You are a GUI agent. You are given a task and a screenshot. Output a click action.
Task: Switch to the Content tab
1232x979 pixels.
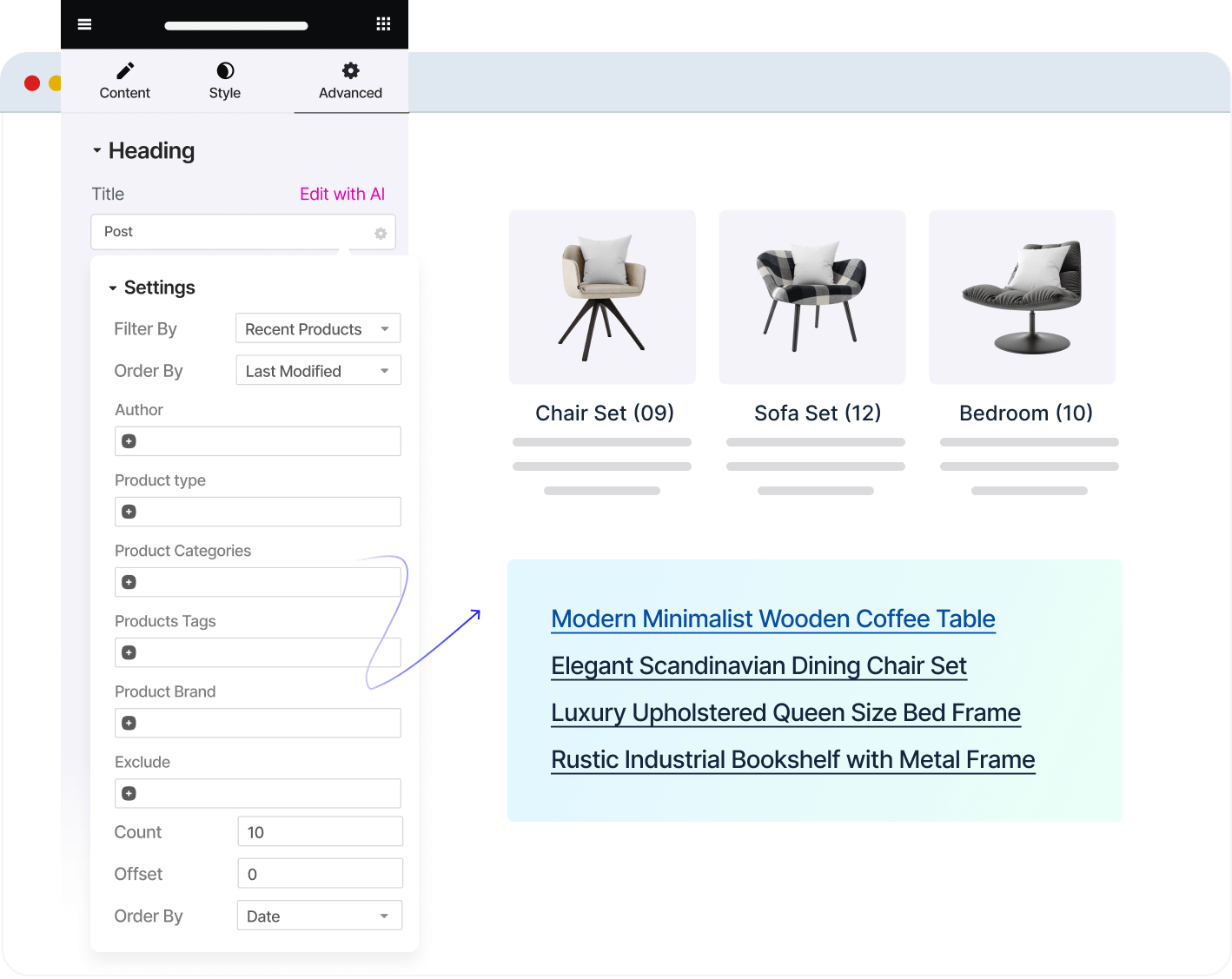124,82
